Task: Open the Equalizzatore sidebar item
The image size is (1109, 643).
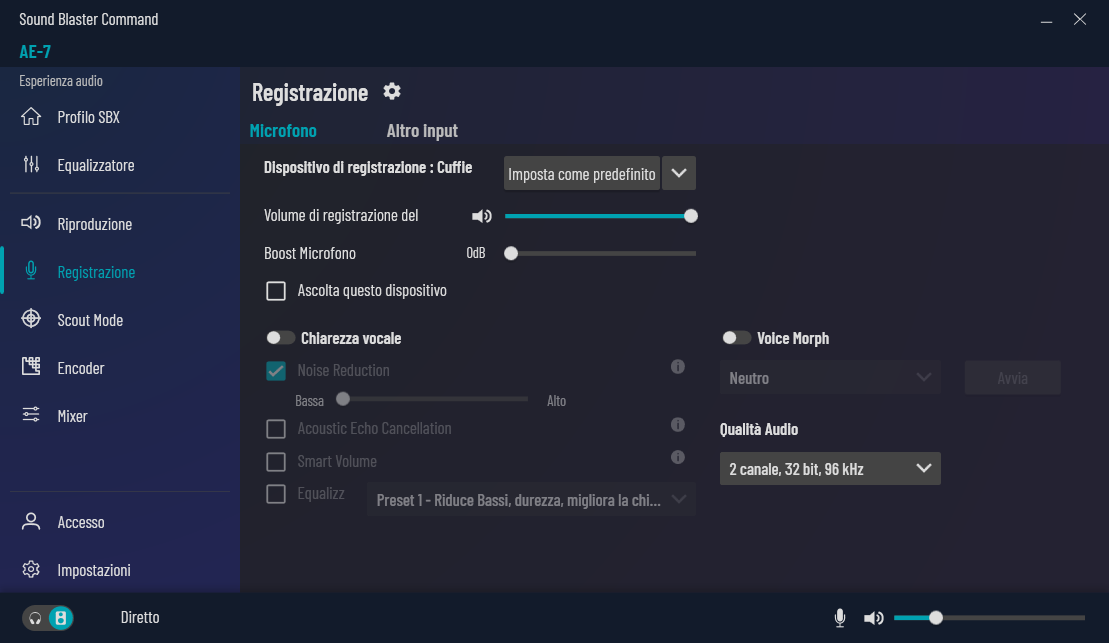Action: [95, 165]
